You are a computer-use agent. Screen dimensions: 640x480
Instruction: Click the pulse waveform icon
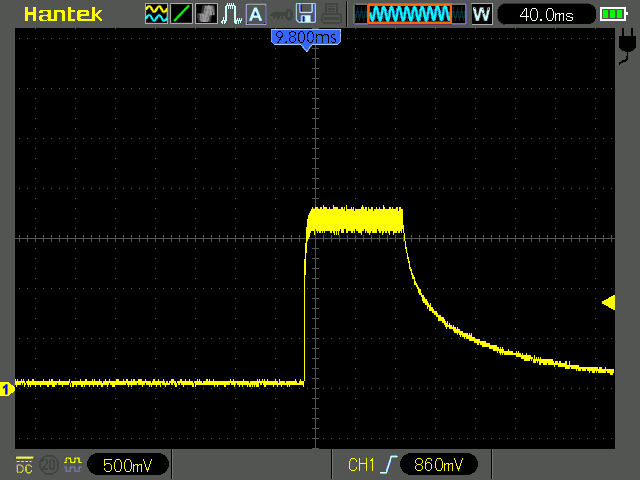click(x=231, y=14)
